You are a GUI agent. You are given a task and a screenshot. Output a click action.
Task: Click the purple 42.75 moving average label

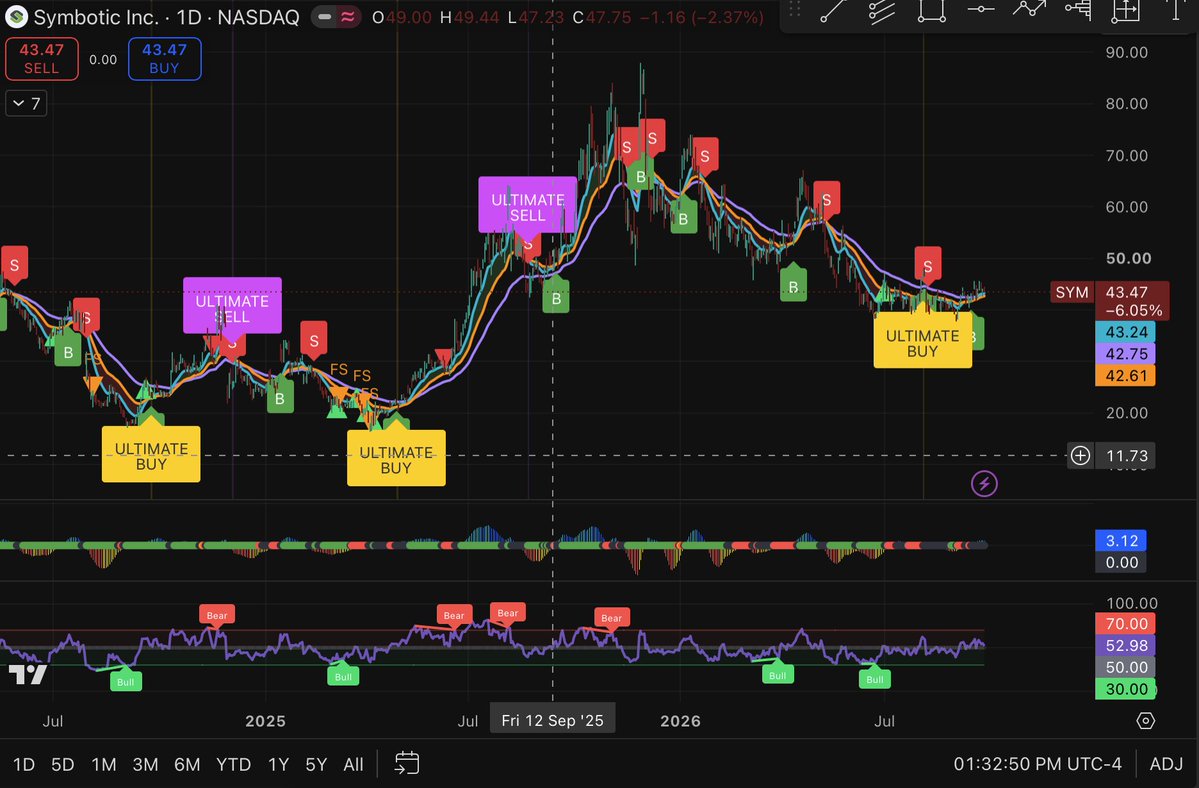click(x=1125, y=354)
